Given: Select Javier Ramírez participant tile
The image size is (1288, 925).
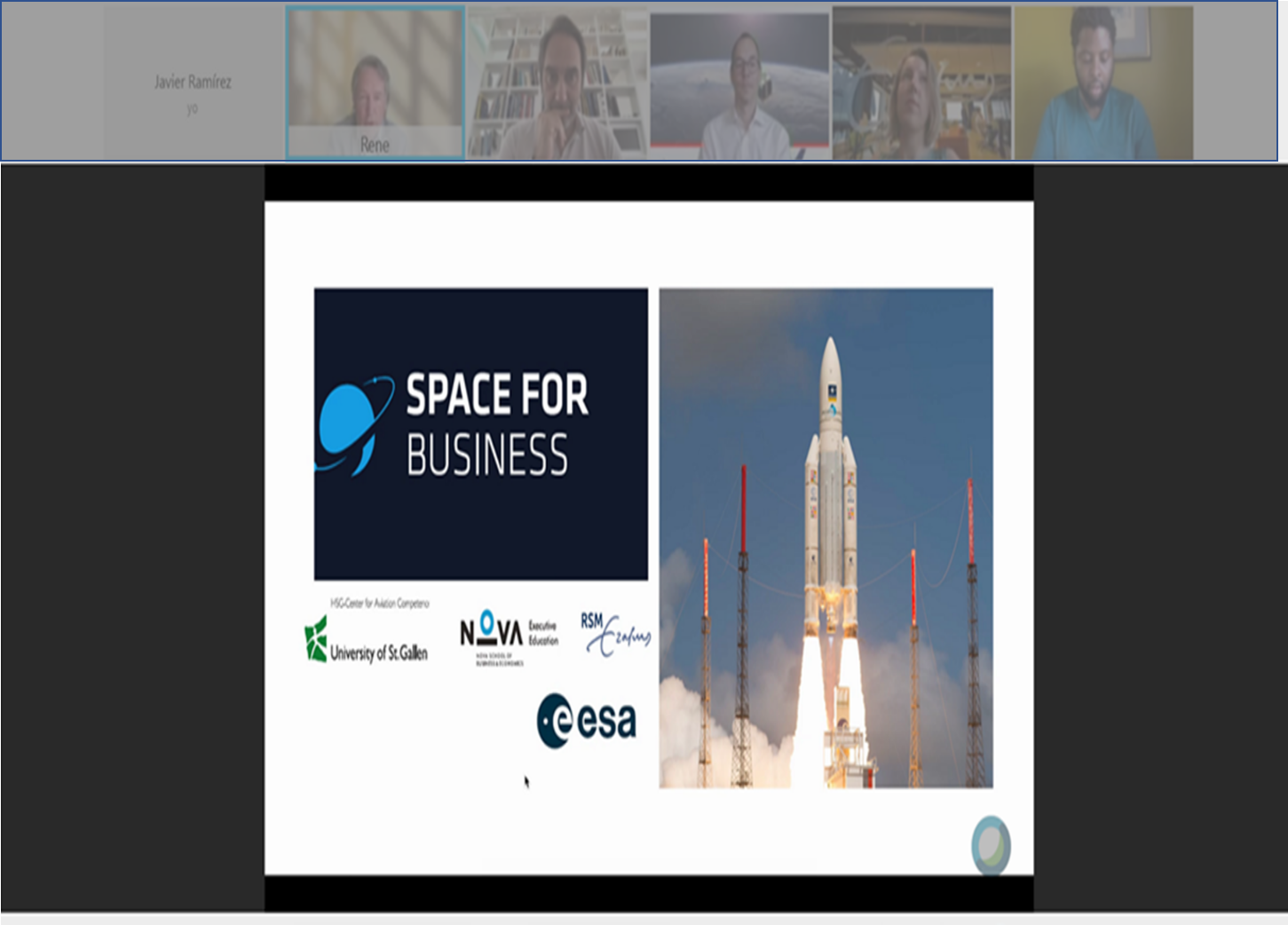Looking at the screenshot, I should [194, 82].
